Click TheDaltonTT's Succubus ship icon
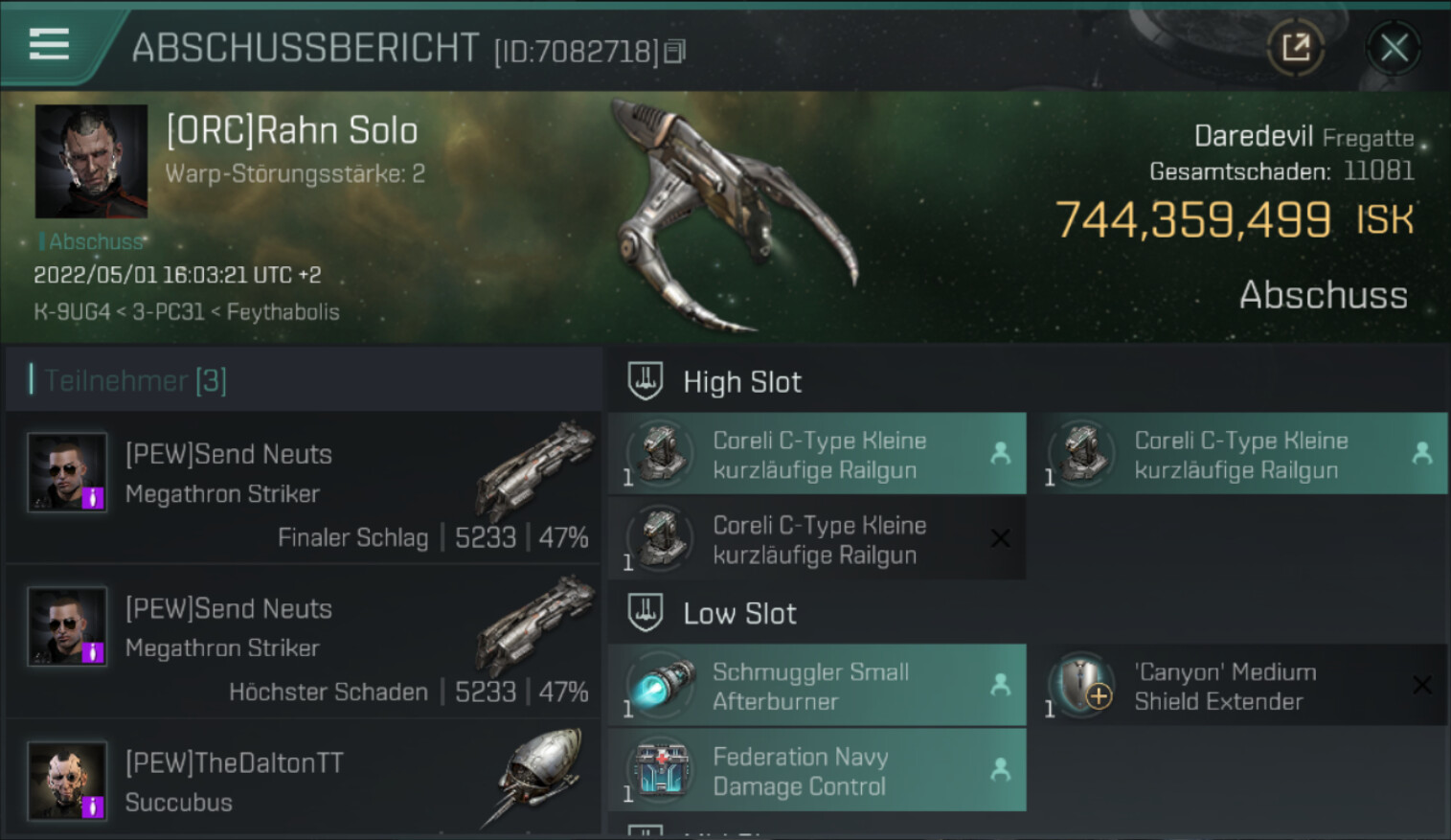 click(536, 776)
